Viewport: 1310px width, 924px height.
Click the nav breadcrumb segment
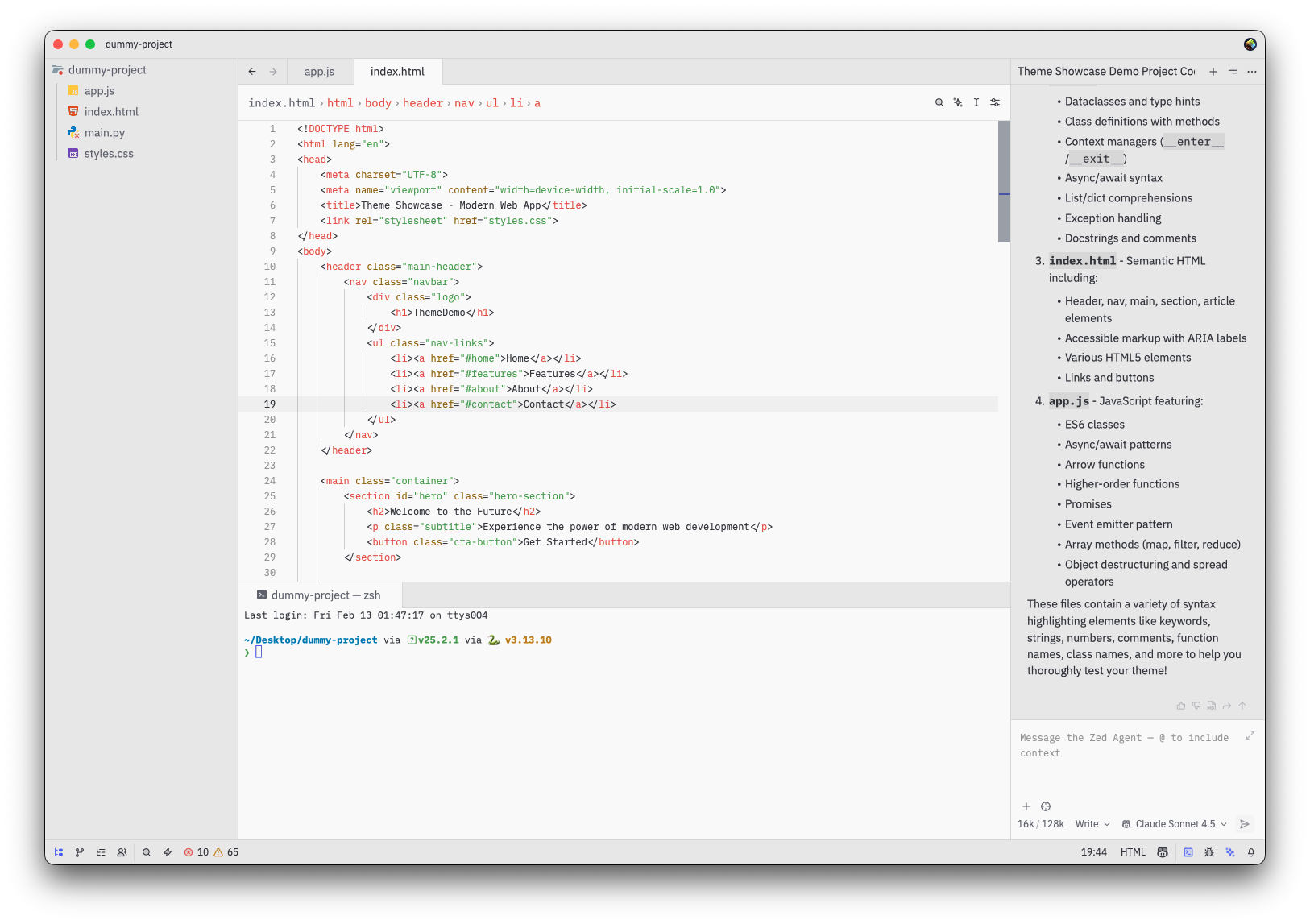point(465,103)
